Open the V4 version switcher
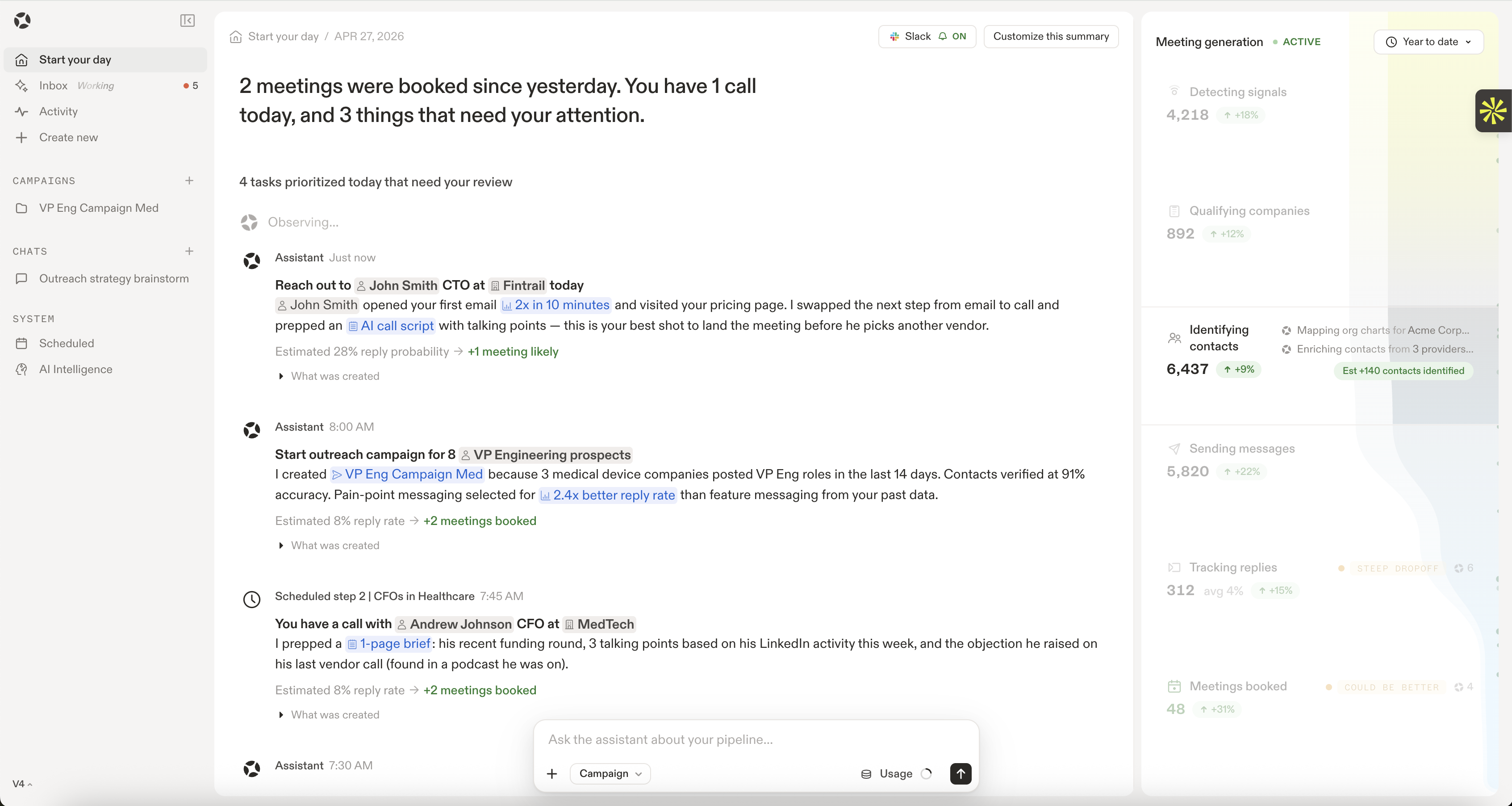Image resolution: width=1512 pixels, height=806 pixels. pyautogui.click(x=22, y=784)
